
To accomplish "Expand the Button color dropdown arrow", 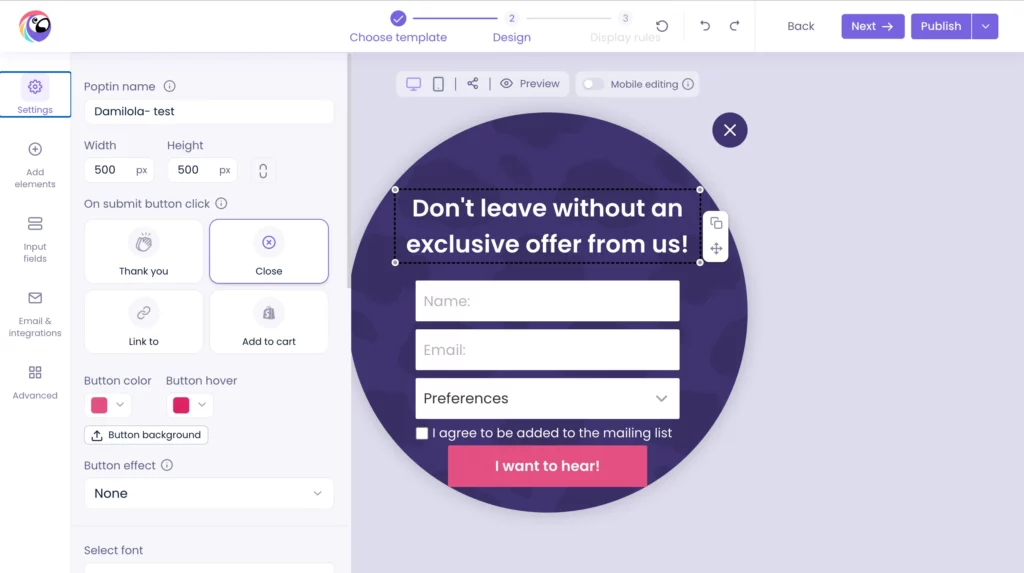I will pos(120,404).
